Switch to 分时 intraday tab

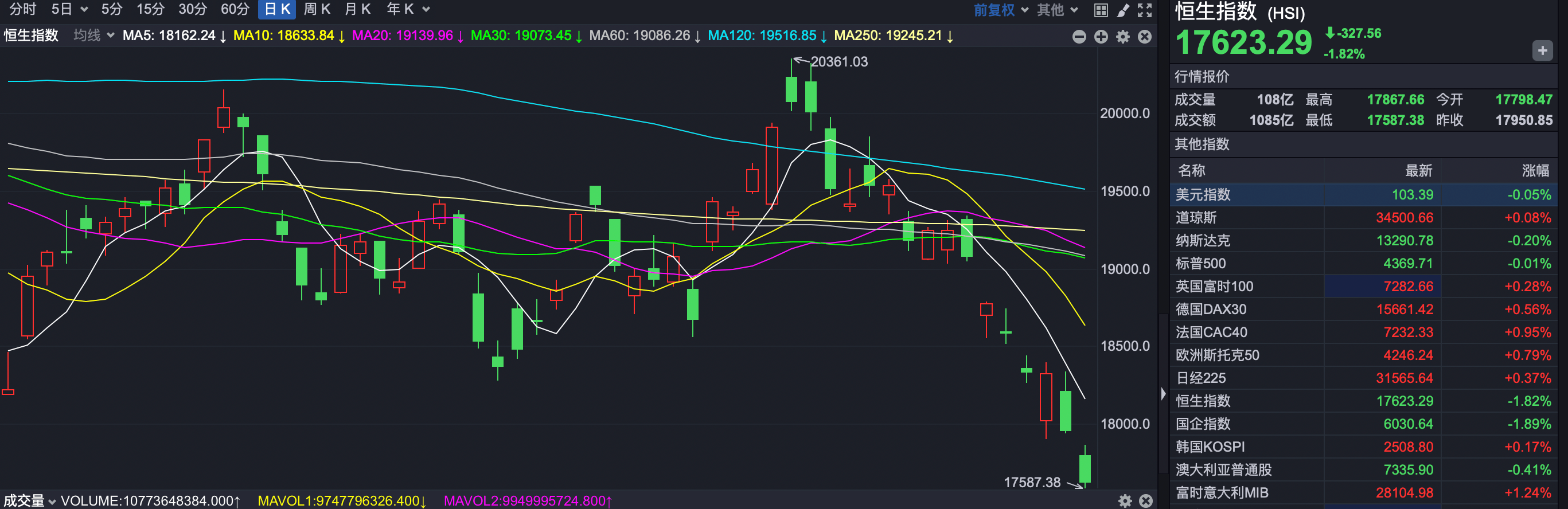click(22, 9)
